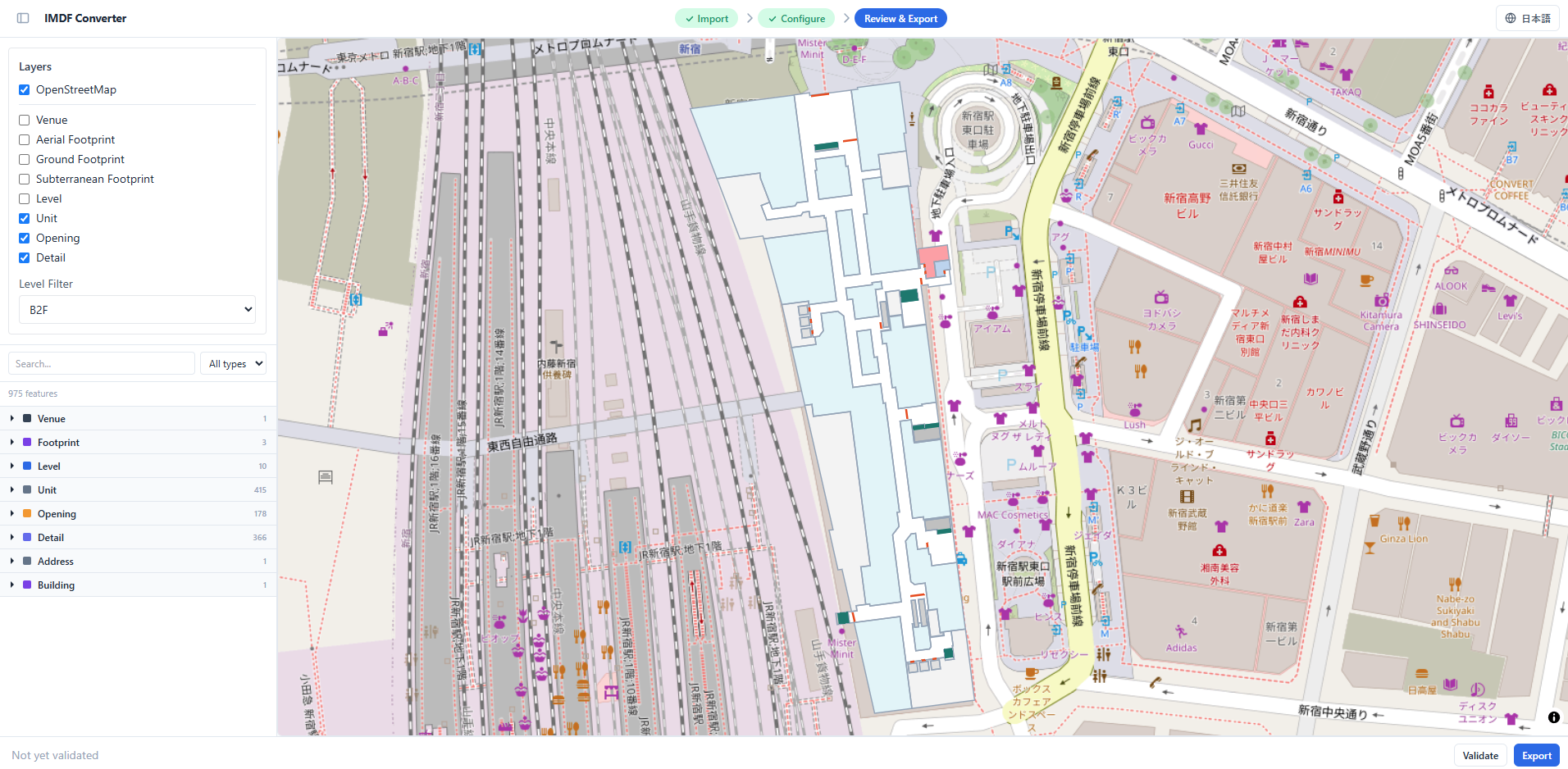Viewport: 1568px width, 769px height.
Task: Enable the Level layer checkbox
Action: click(25, 199)
